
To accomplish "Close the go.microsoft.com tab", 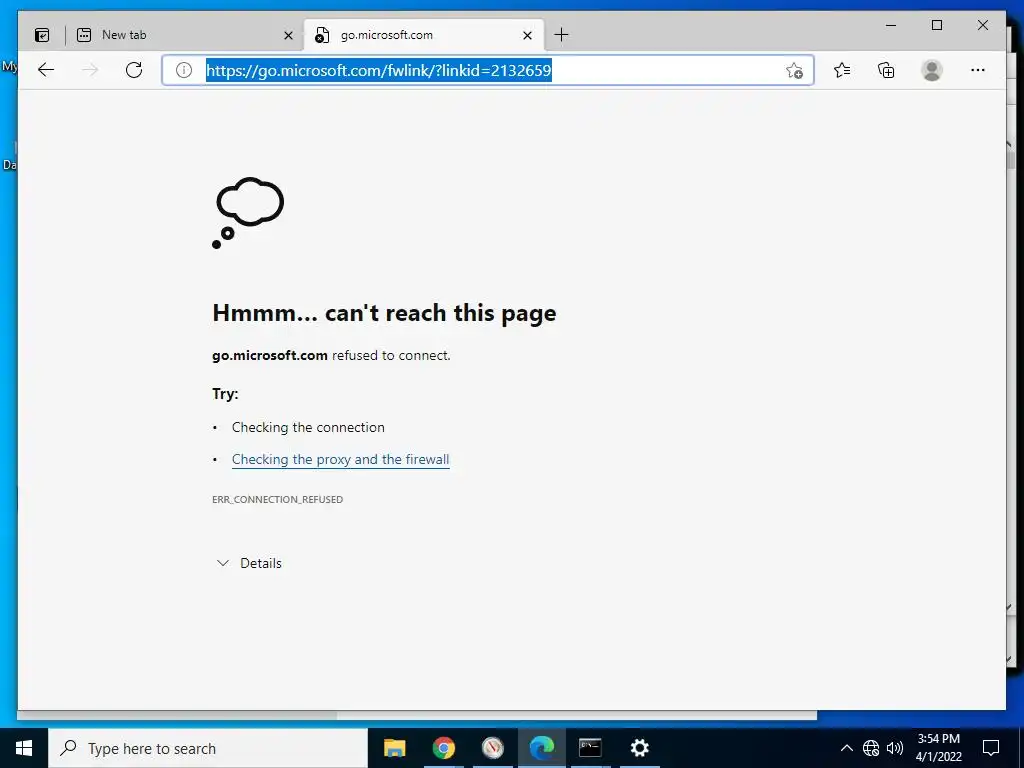I will (x=528, y=35).
